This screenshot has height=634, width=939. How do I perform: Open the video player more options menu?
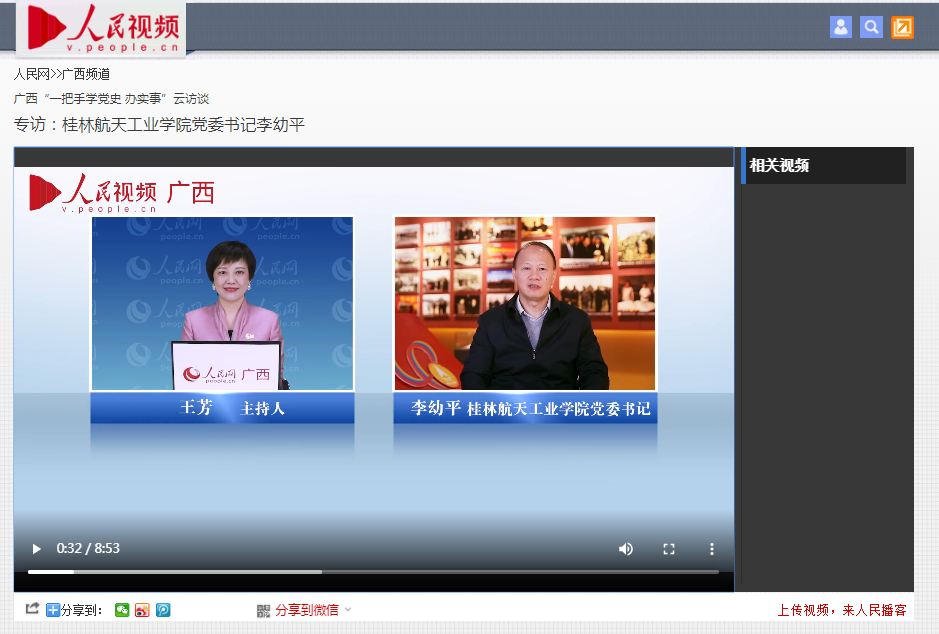coord(712,549)
